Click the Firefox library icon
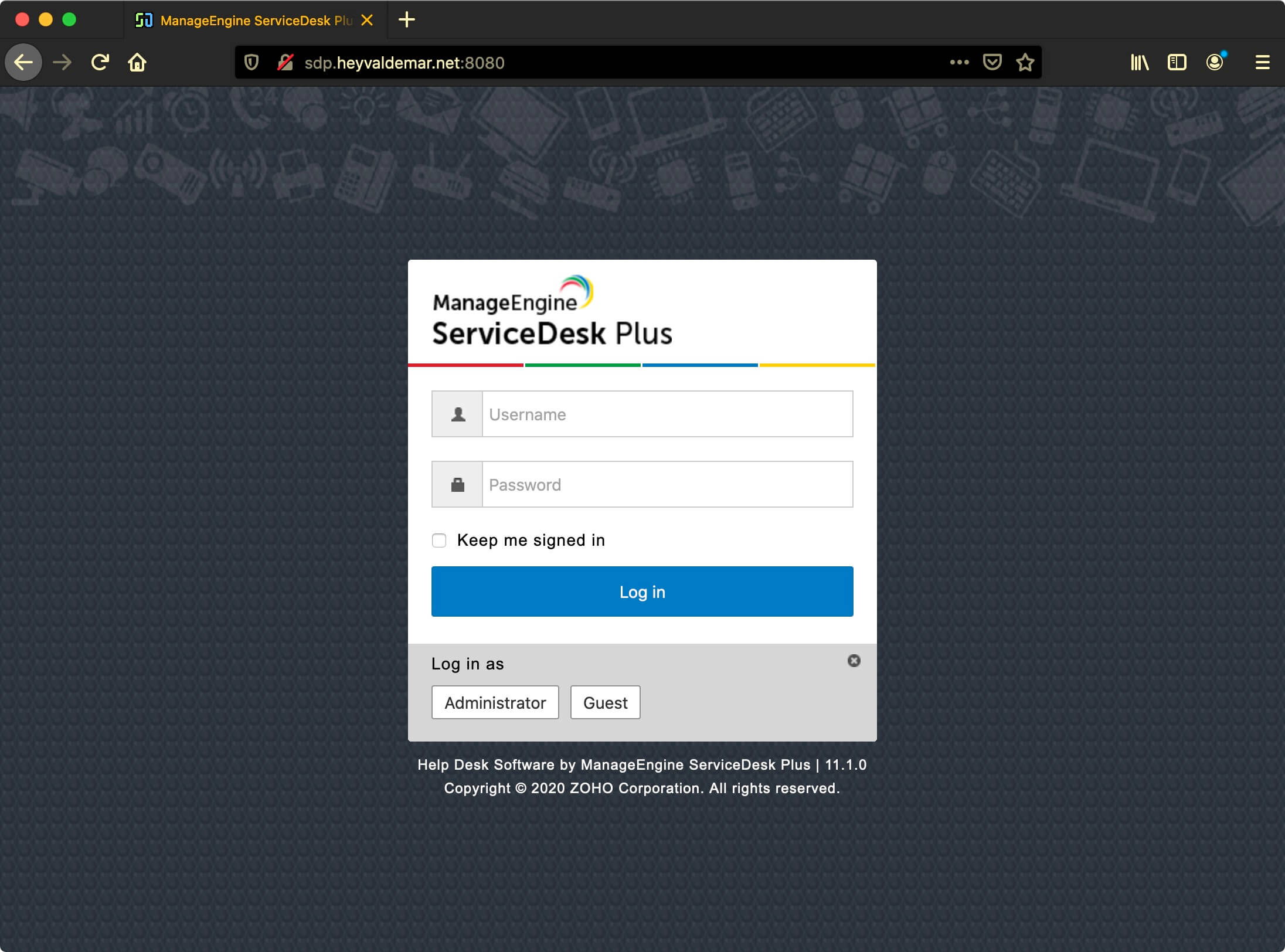 point(1139,63)
